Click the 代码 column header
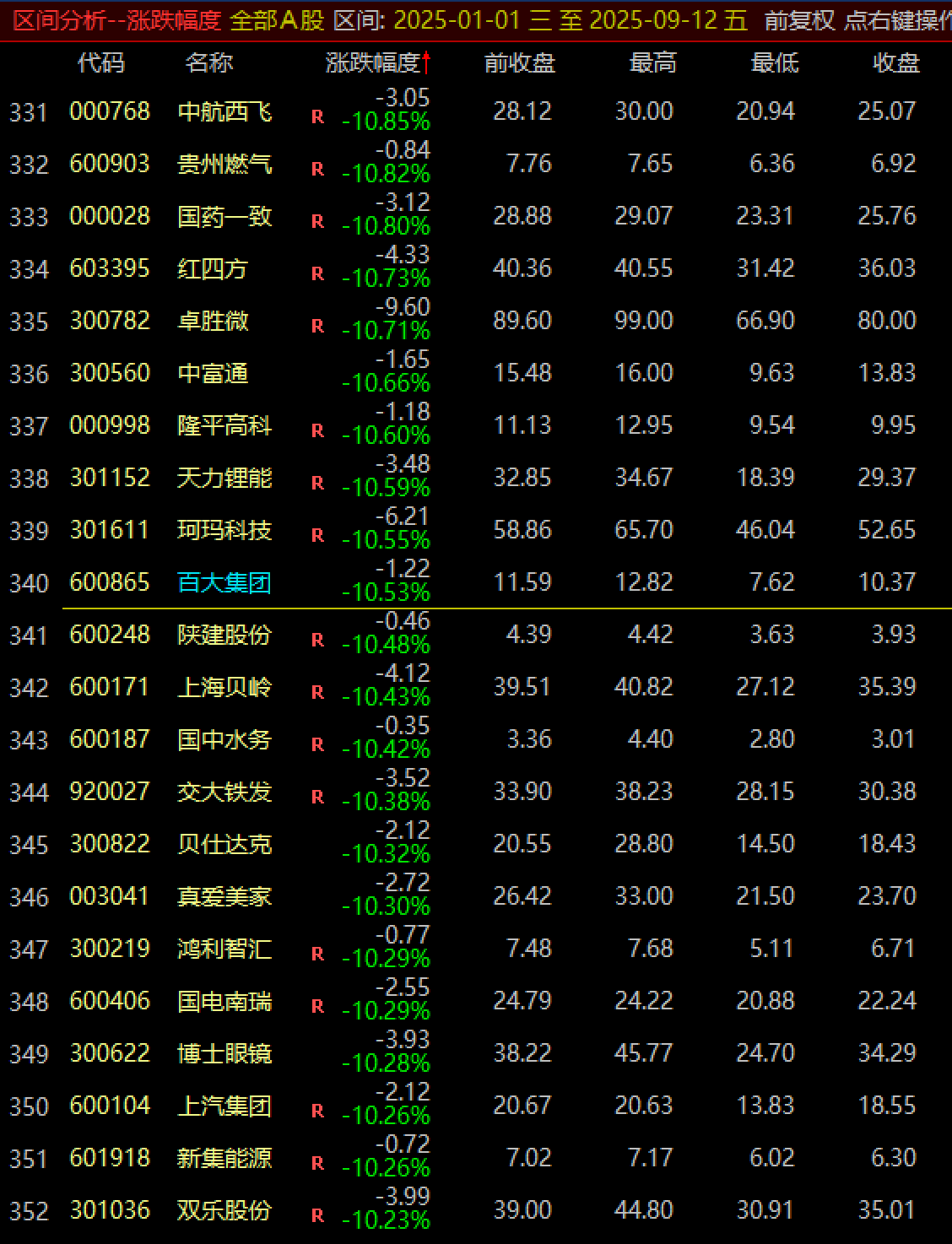This screenshot has width=952, height=1244. coord(101,62)
